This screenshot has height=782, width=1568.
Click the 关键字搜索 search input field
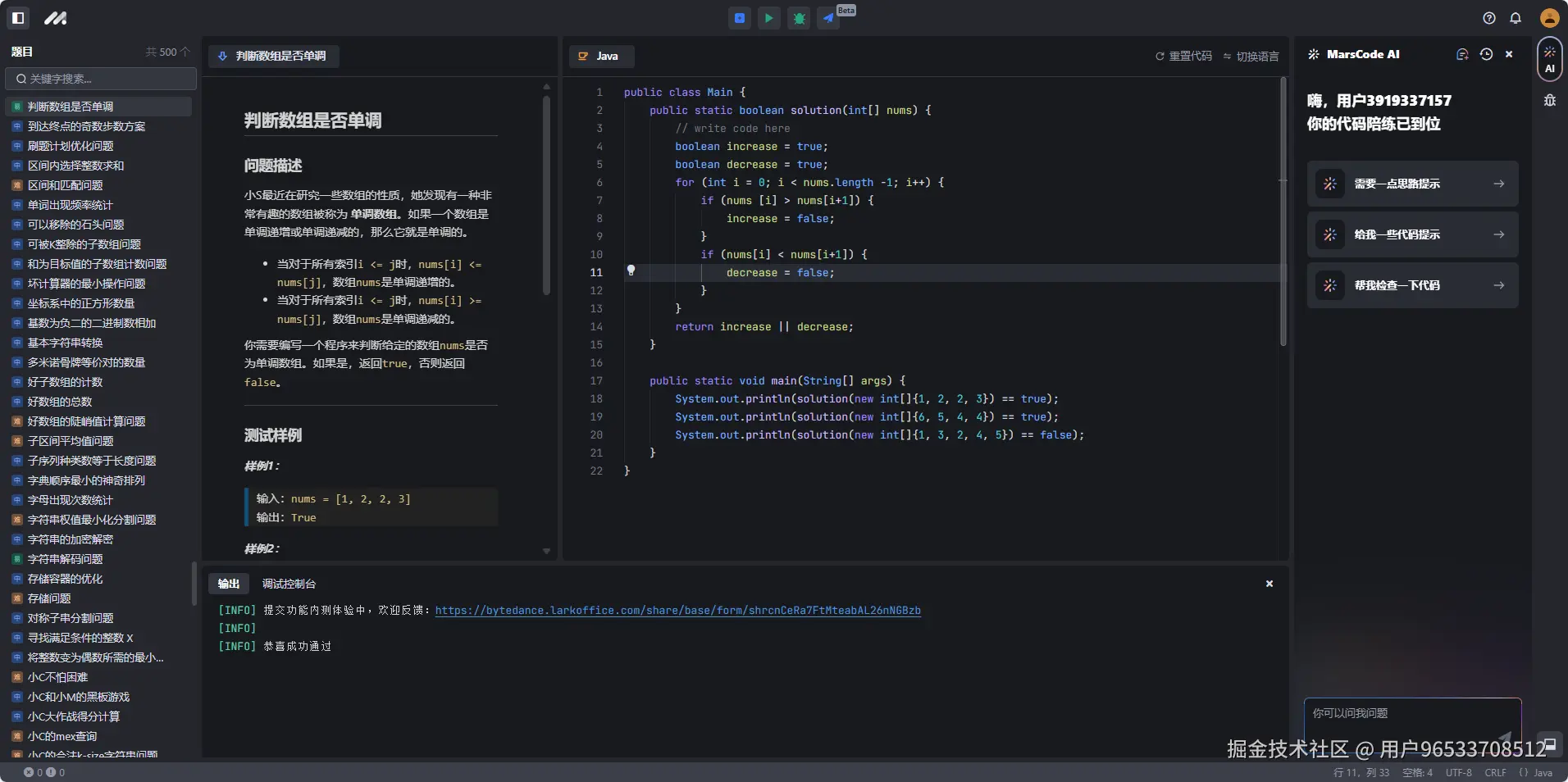pos(101,79)
